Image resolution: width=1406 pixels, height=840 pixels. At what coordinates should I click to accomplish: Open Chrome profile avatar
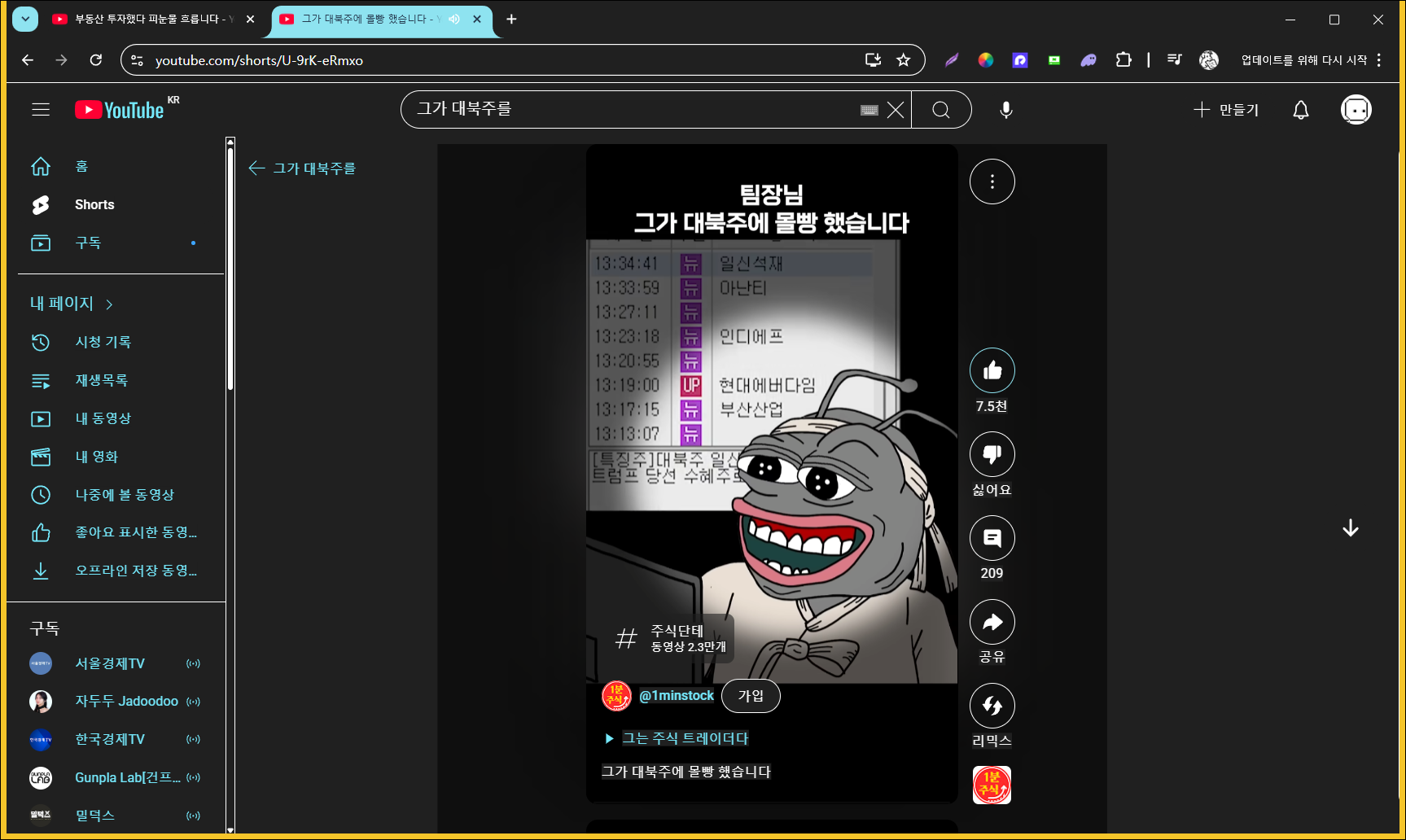pos(1209,60)
